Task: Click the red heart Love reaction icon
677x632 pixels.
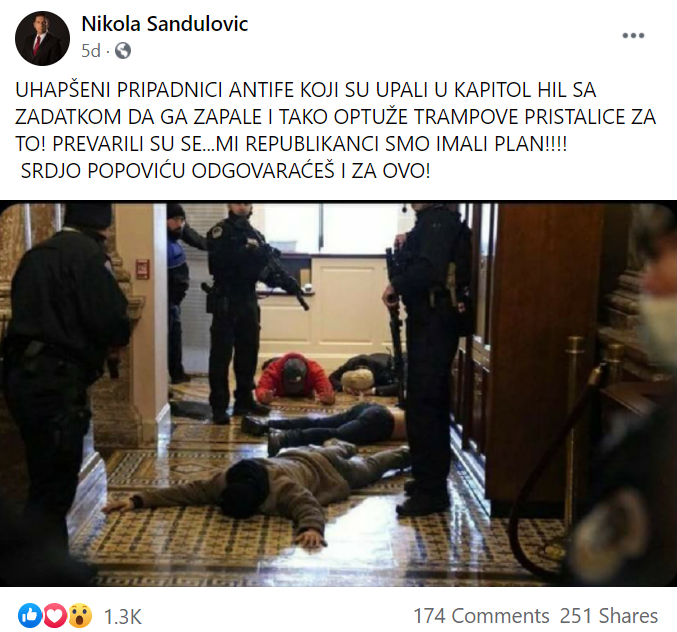Action: 55,616
